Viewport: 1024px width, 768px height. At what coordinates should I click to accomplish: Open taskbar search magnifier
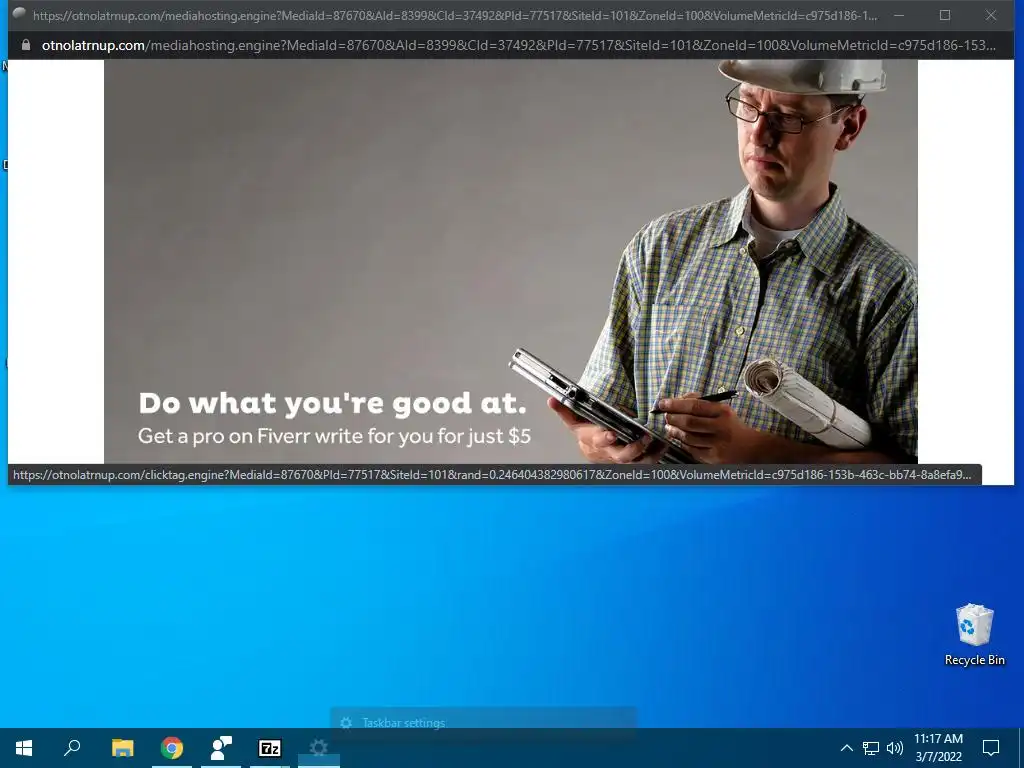(x=72, y=748)
